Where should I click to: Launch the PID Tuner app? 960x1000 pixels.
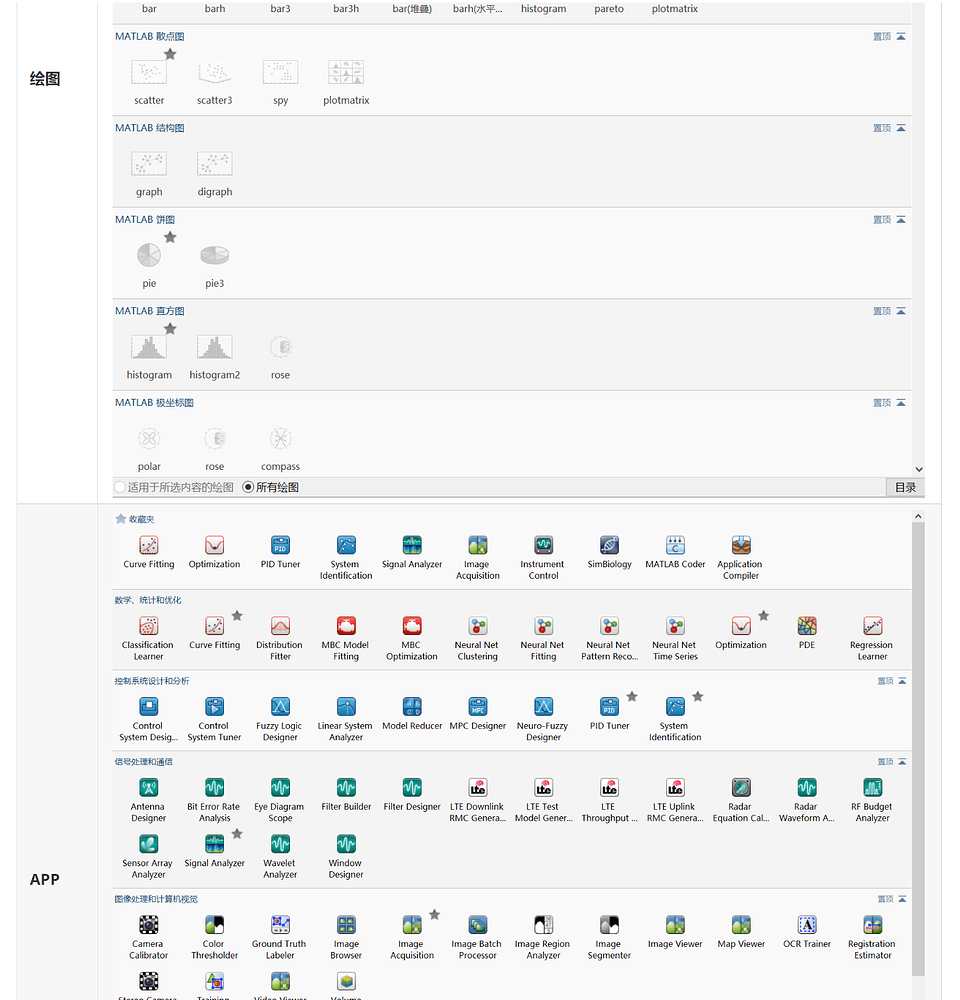[x=279, y=545]
